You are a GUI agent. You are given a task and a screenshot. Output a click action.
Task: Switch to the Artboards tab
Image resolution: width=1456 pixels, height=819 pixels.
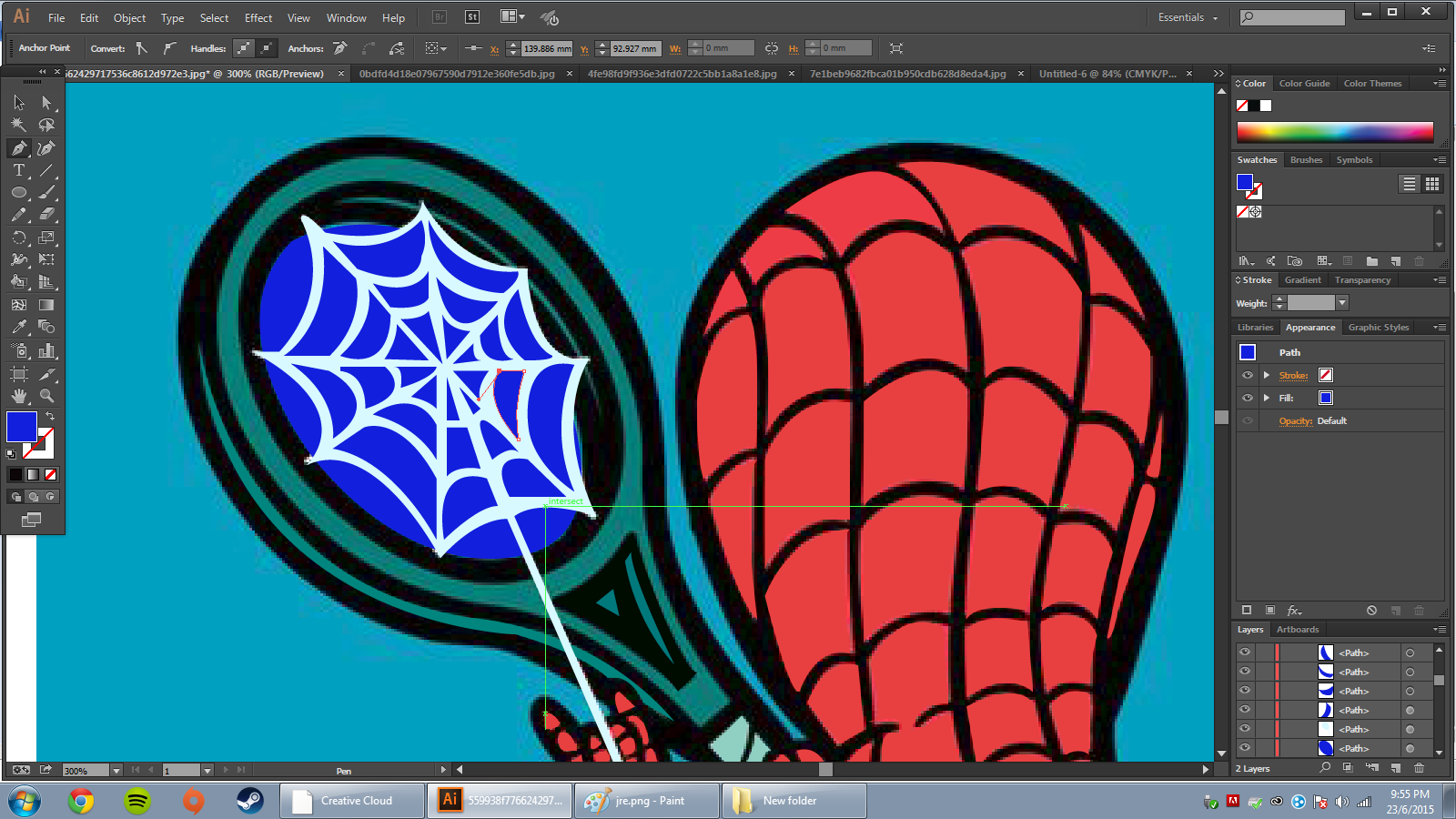click(x=1298, y=629)
